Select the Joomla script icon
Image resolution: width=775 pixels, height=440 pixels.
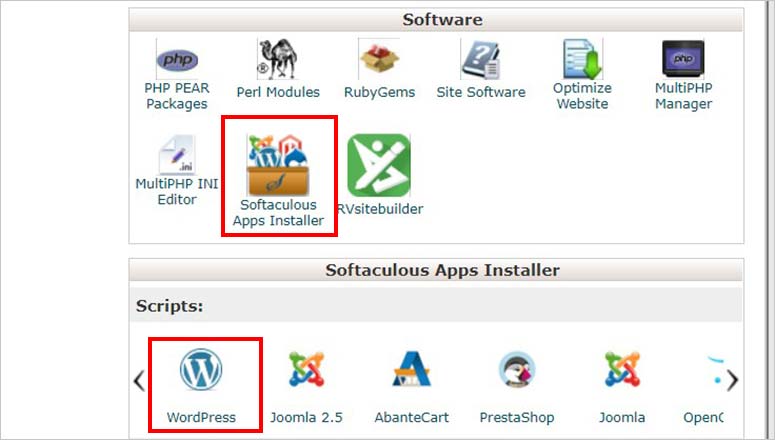622,369
